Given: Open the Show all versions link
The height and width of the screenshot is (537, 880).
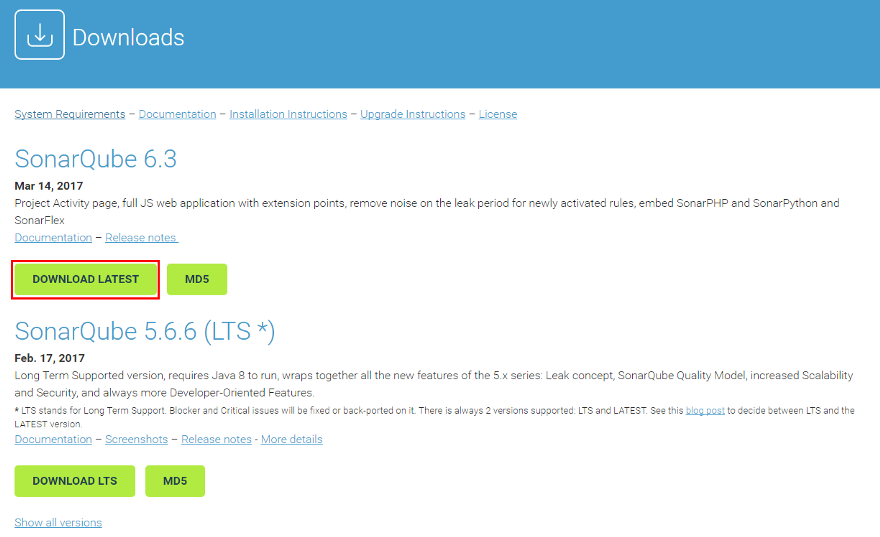Looking at the screenshot, I should point(58,522).
